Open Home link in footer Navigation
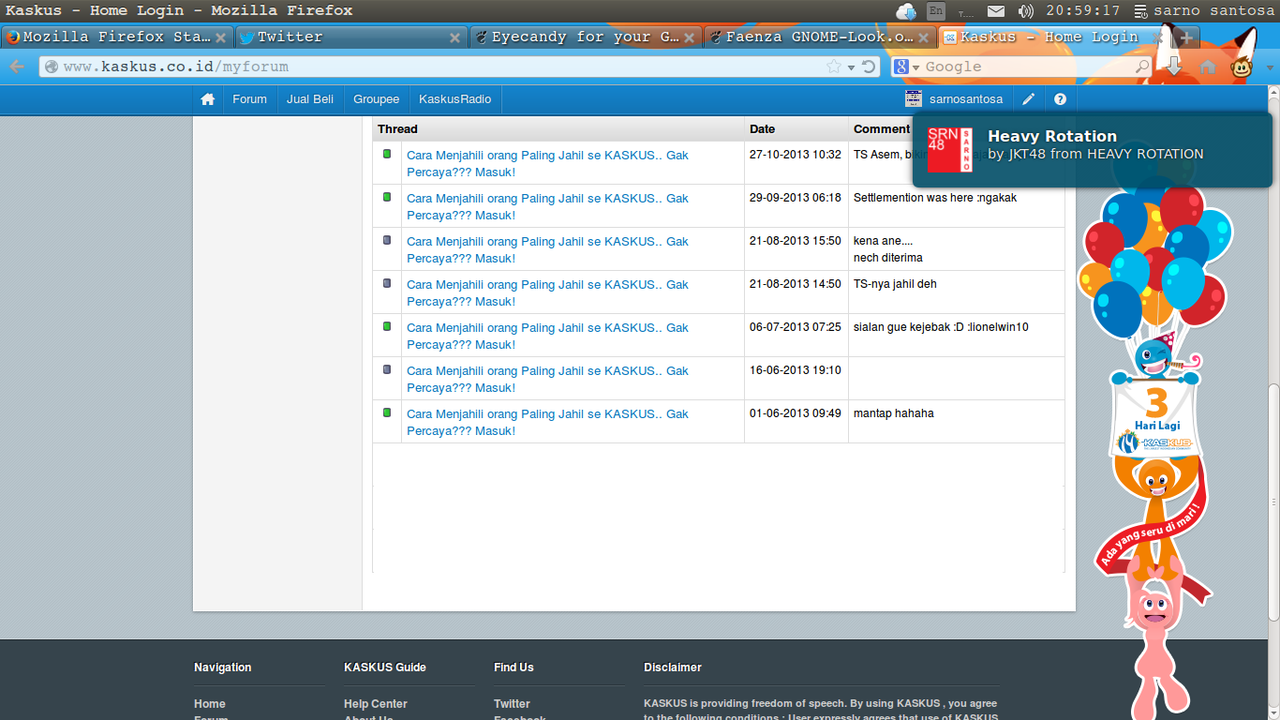The width and height of the screenshot is (1280, 720). click(x=210, y=704)
